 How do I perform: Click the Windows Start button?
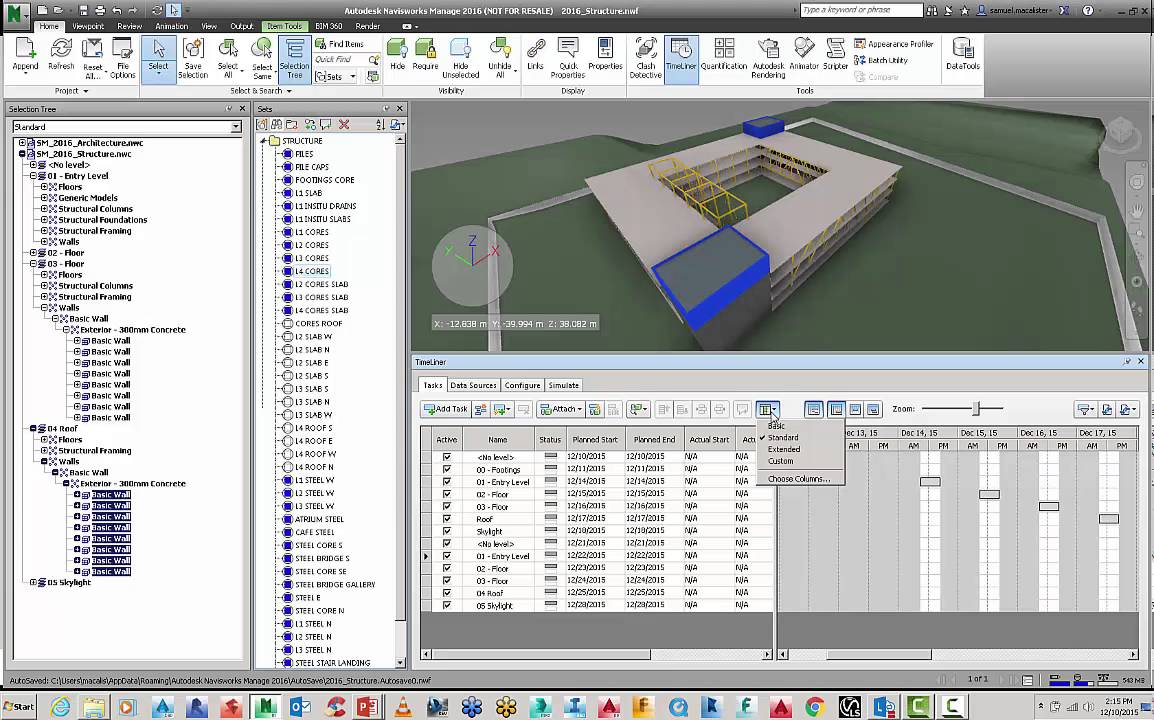(19, 707)
